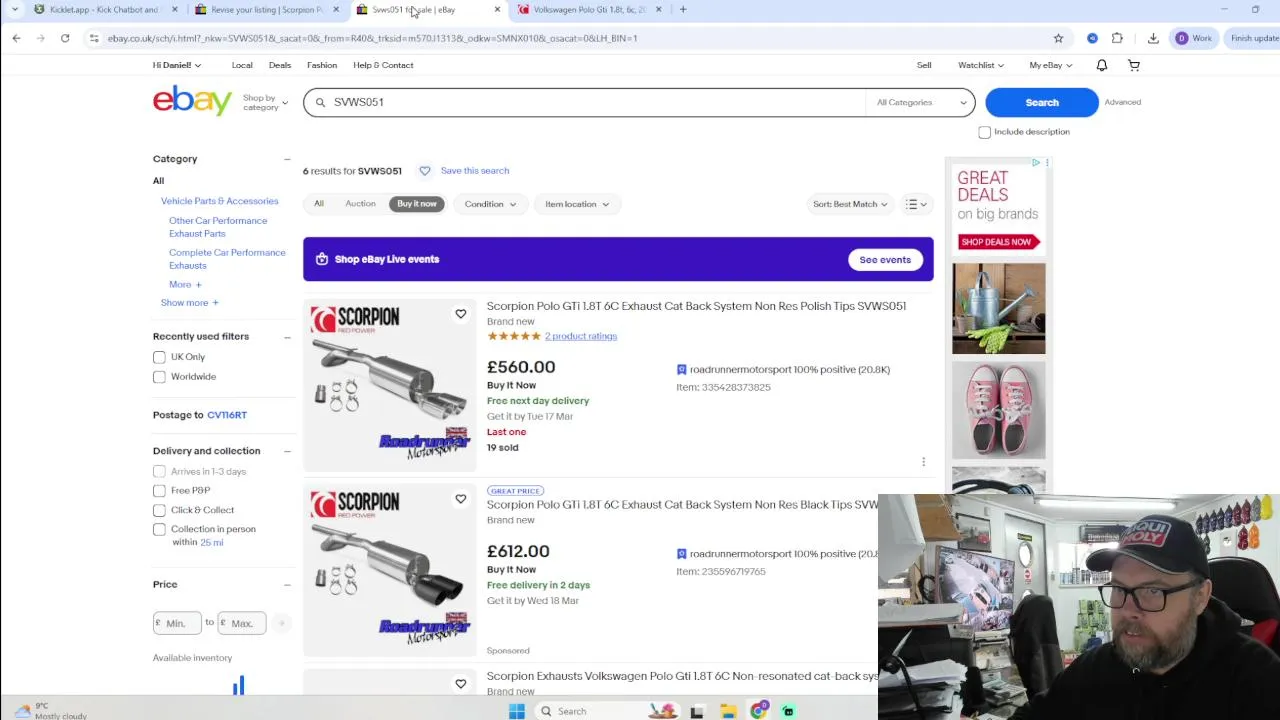This screenshot has height=720, width=1280.
Task: Go back to the previous page
Action: tap(16, 38)
